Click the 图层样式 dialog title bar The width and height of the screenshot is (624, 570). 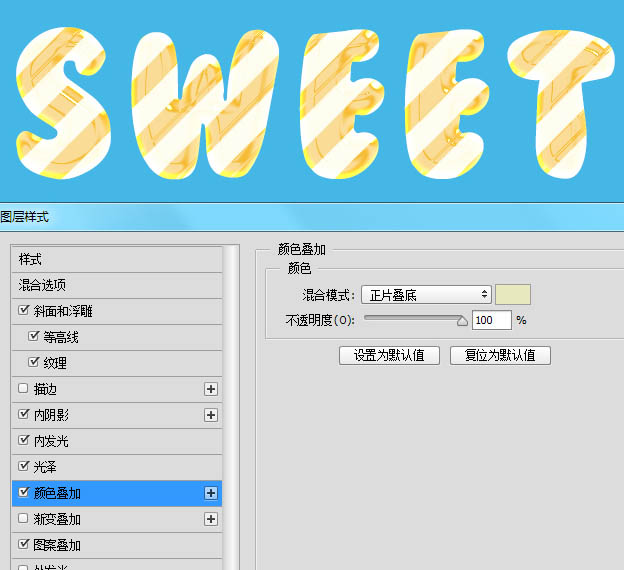pos(312,217)
